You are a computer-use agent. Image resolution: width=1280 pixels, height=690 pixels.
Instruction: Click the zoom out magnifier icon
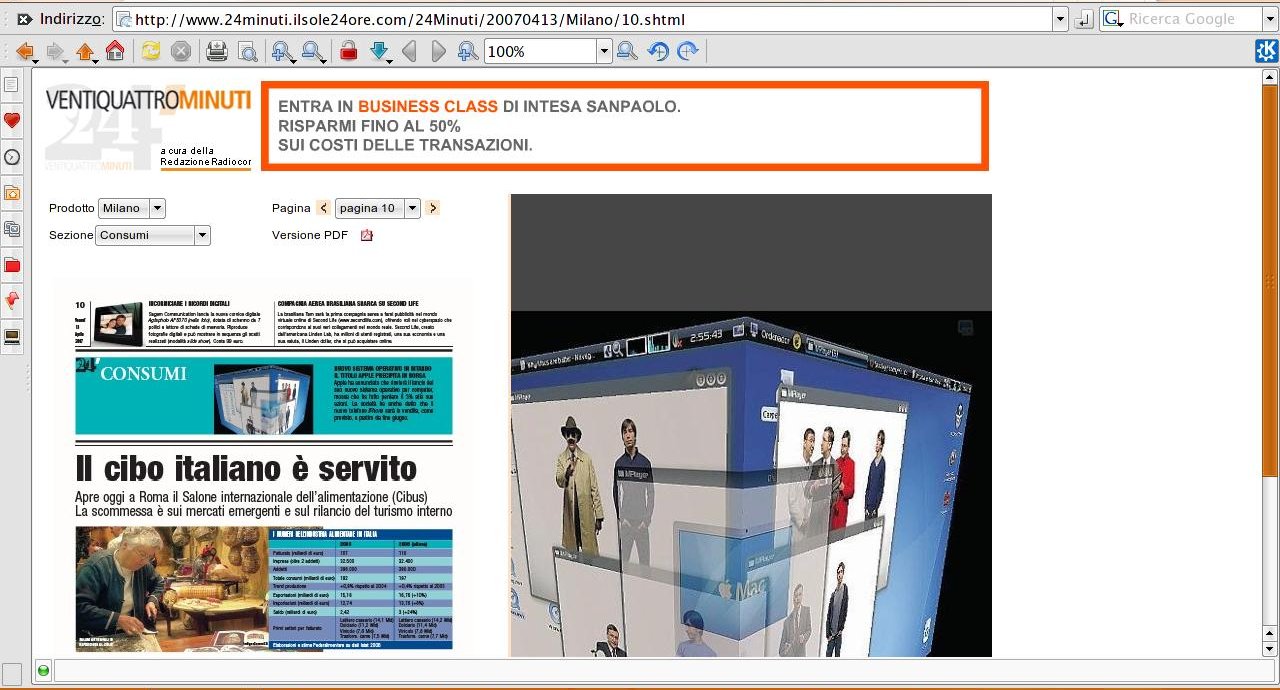pos(312,51)
